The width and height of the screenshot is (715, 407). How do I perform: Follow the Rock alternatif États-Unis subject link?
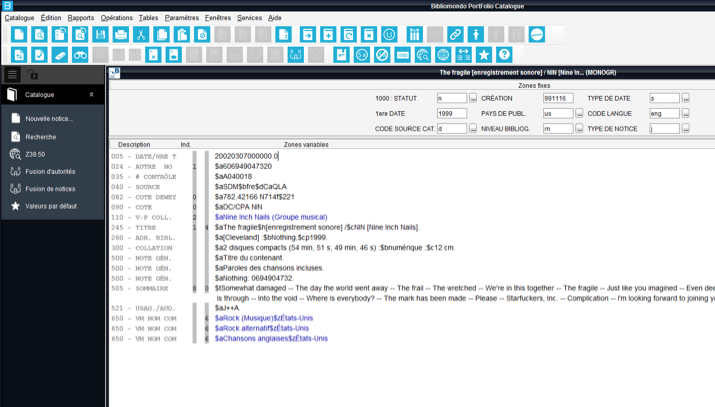coord(262,328)
